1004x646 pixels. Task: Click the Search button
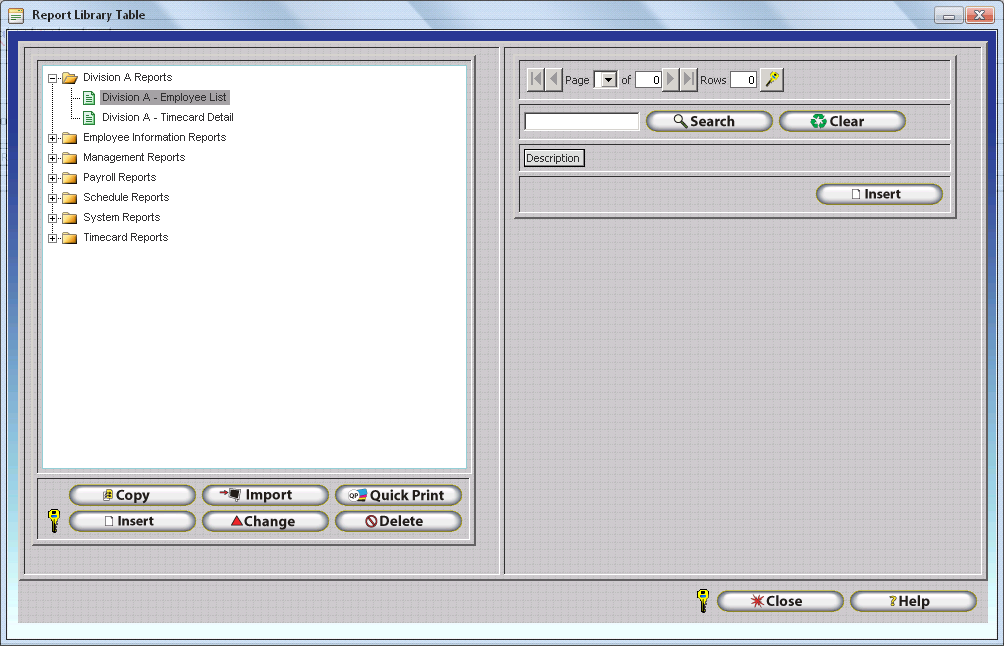click(x=709, y=121)
